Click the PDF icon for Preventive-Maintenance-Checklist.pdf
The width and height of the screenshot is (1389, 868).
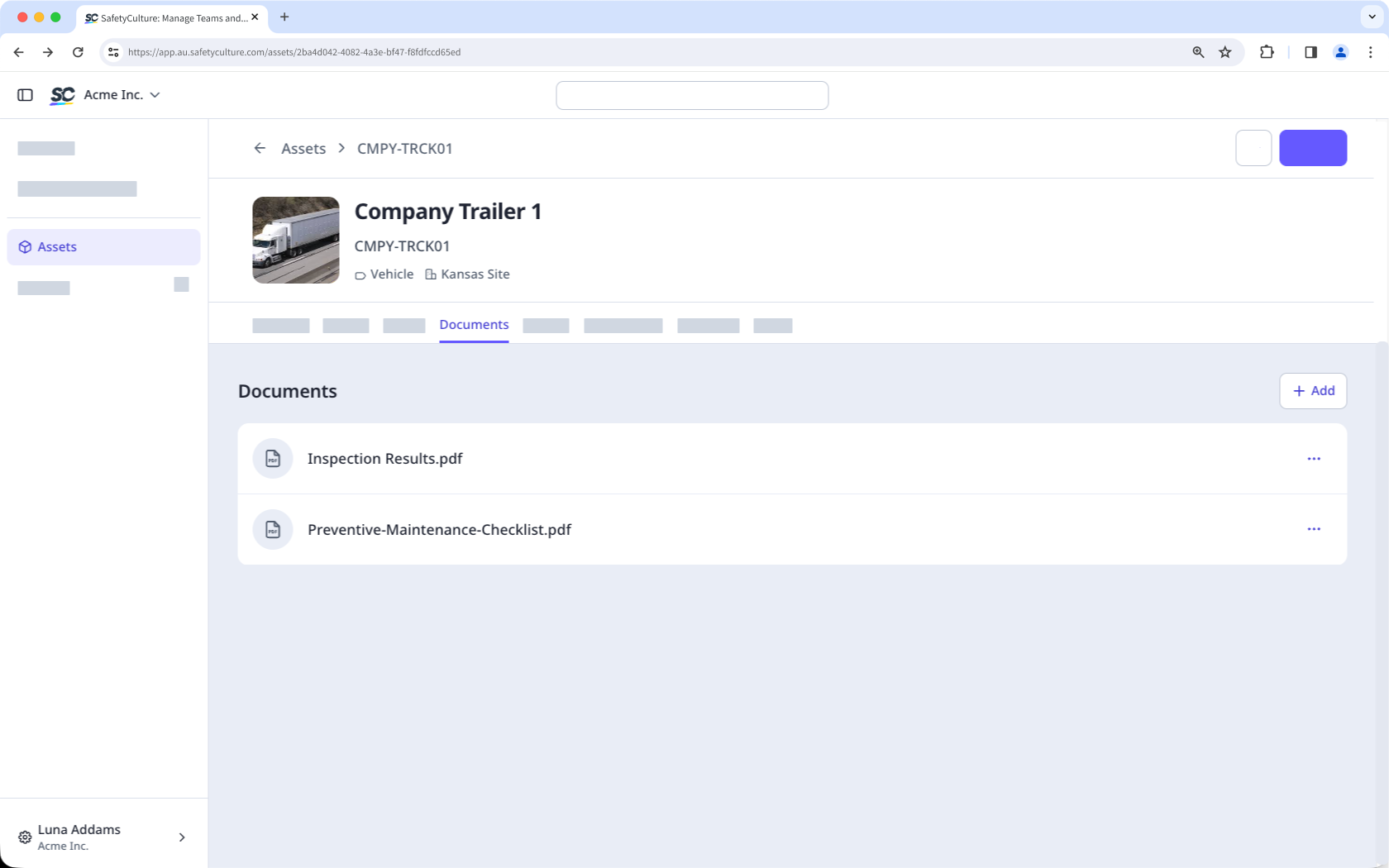click(273, 530)
